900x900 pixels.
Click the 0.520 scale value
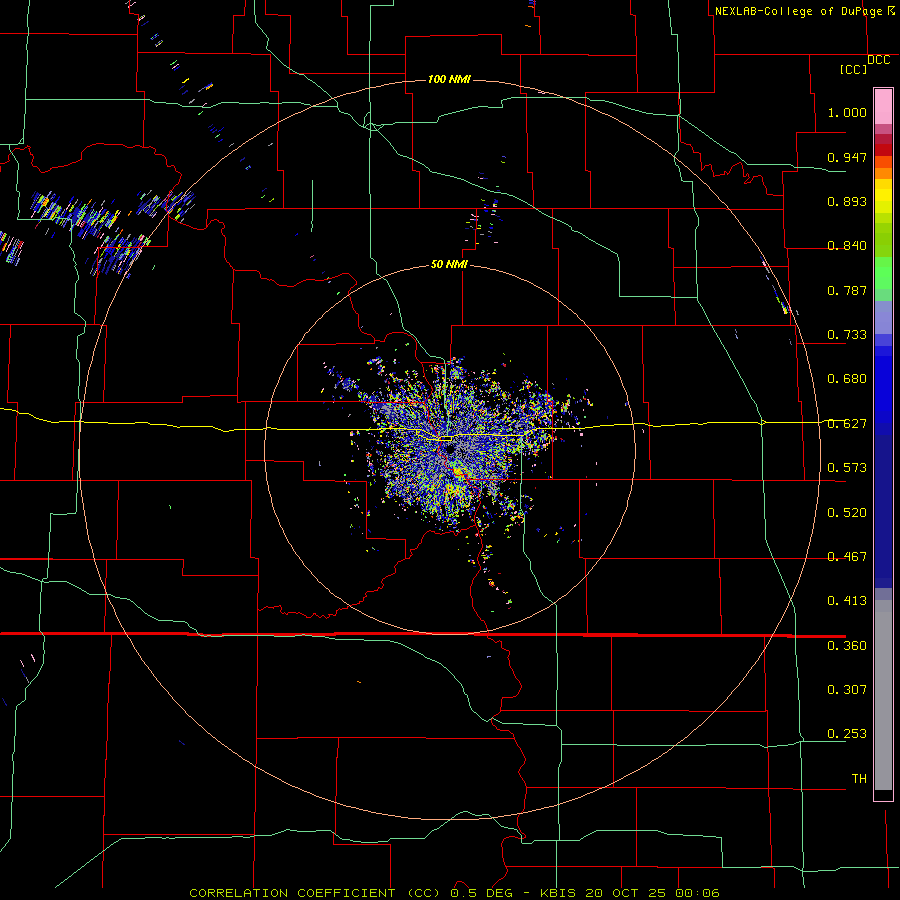click(847, 513)
